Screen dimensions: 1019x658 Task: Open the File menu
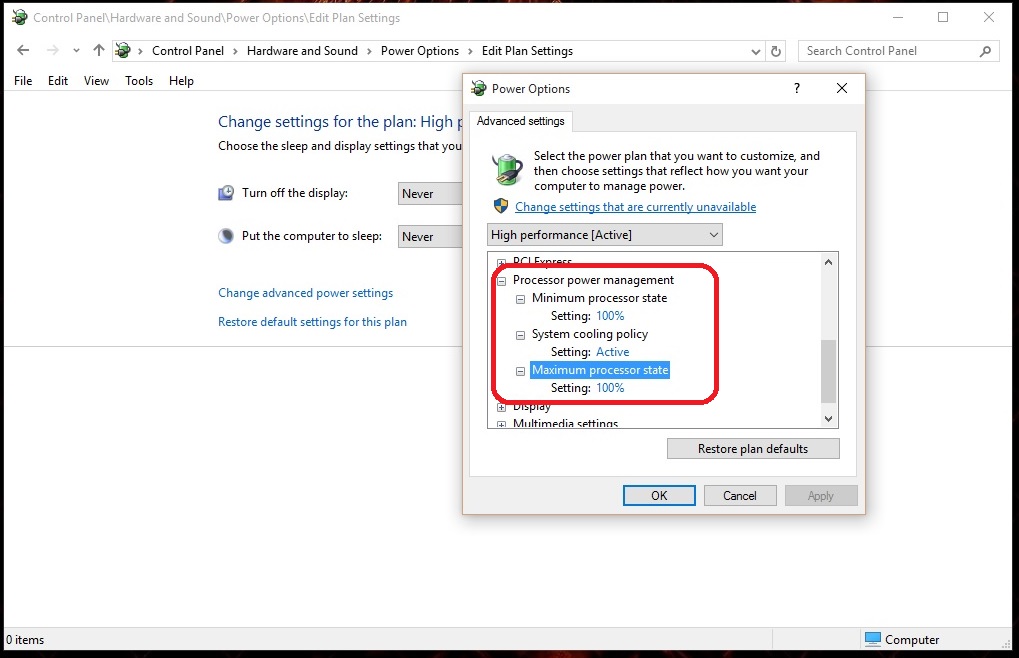pos(23,81)
